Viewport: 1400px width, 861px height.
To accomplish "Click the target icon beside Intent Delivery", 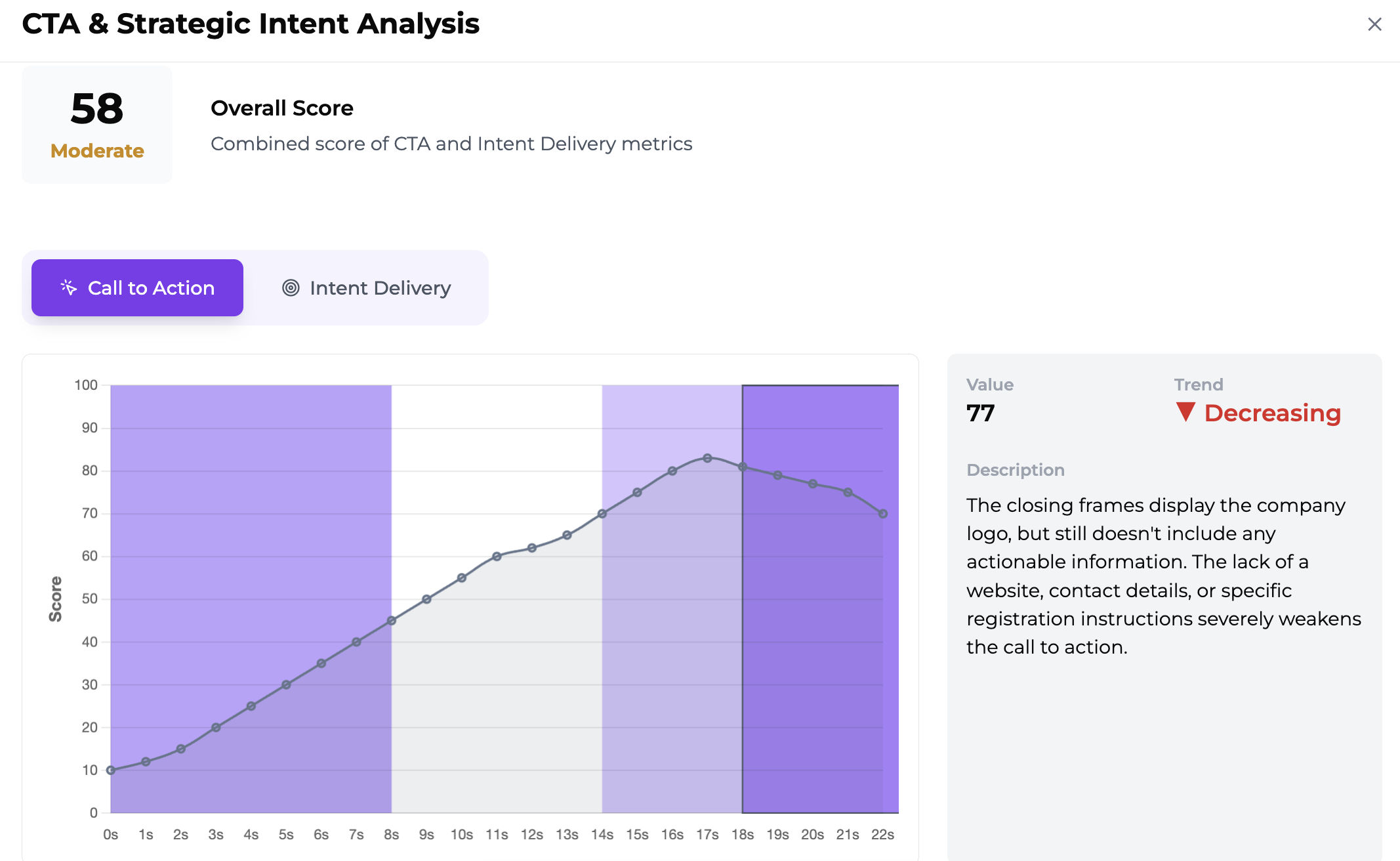I will click(291, 287).
